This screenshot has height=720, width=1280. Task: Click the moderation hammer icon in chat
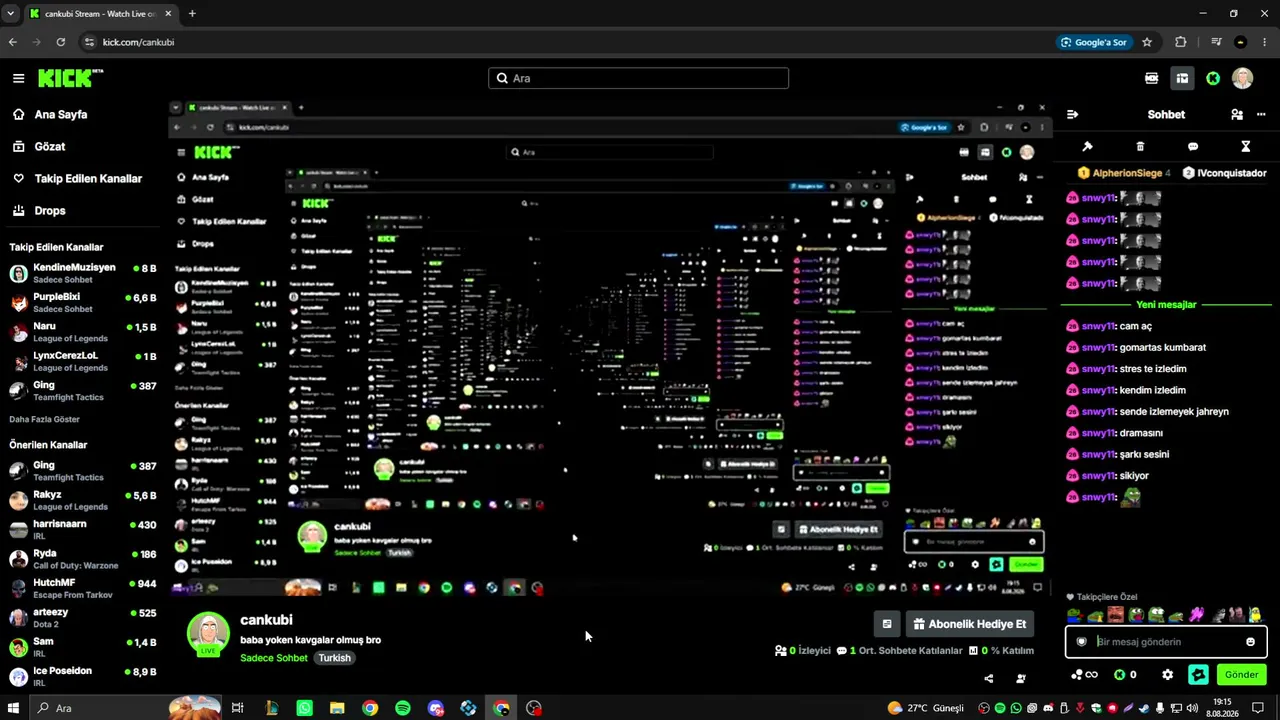[1088, 147]
